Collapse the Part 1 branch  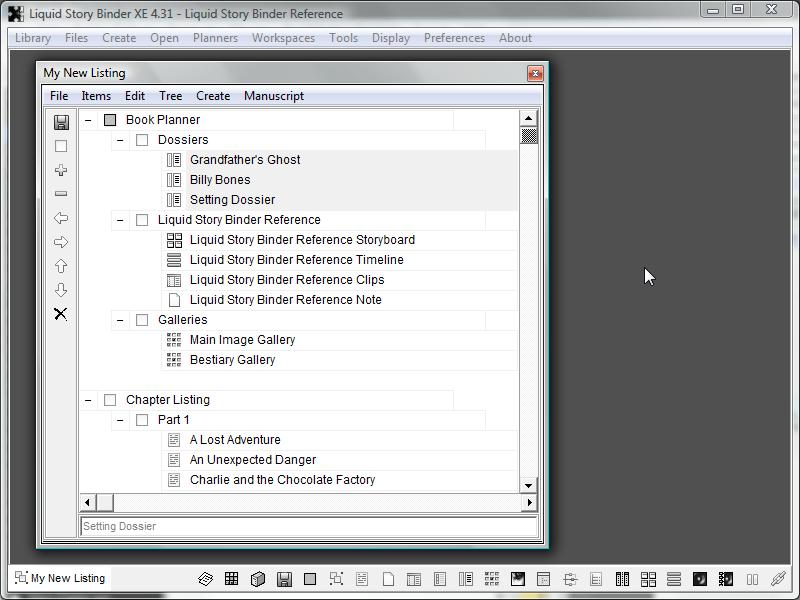[120, 420]
